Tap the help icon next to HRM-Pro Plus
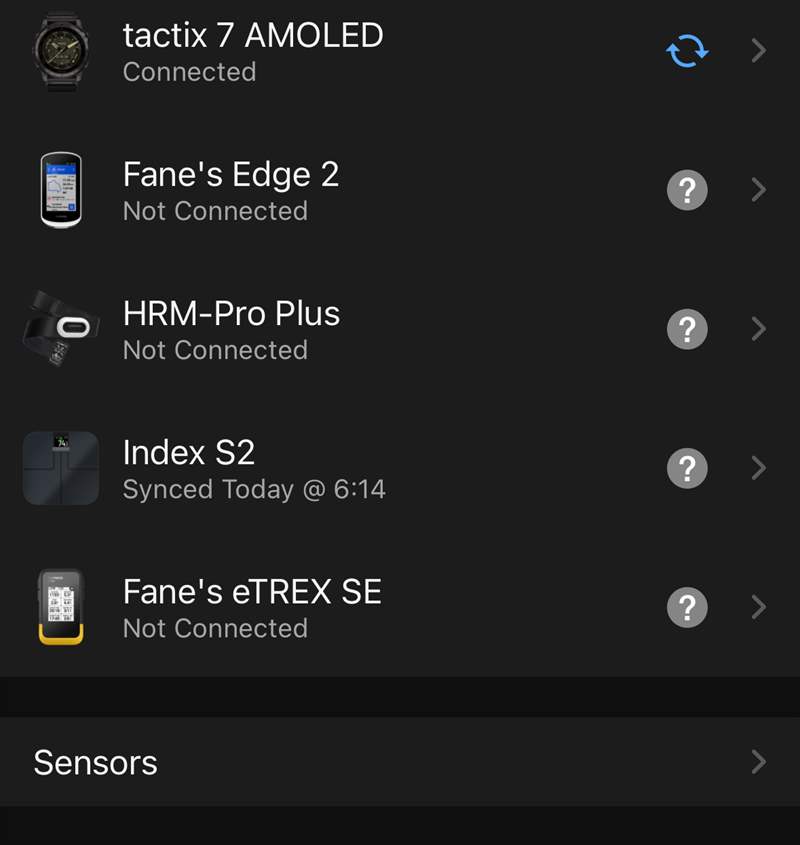Screen dimensions: 800x845 click(687, 329)
